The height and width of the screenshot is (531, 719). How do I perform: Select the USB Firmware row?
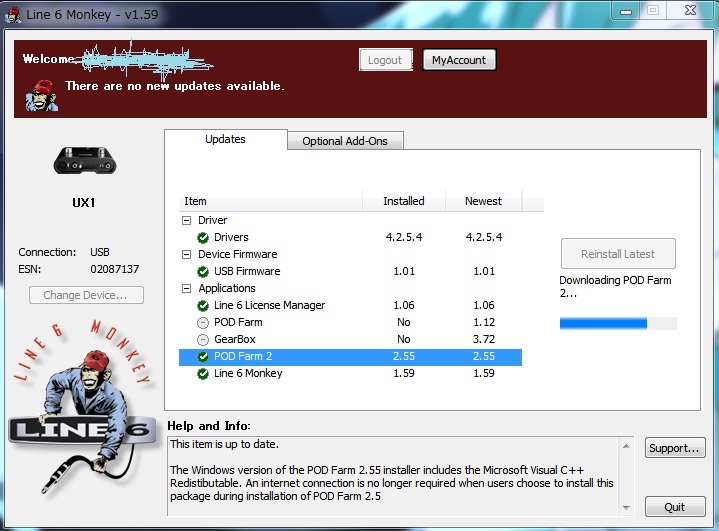(350, 271)
